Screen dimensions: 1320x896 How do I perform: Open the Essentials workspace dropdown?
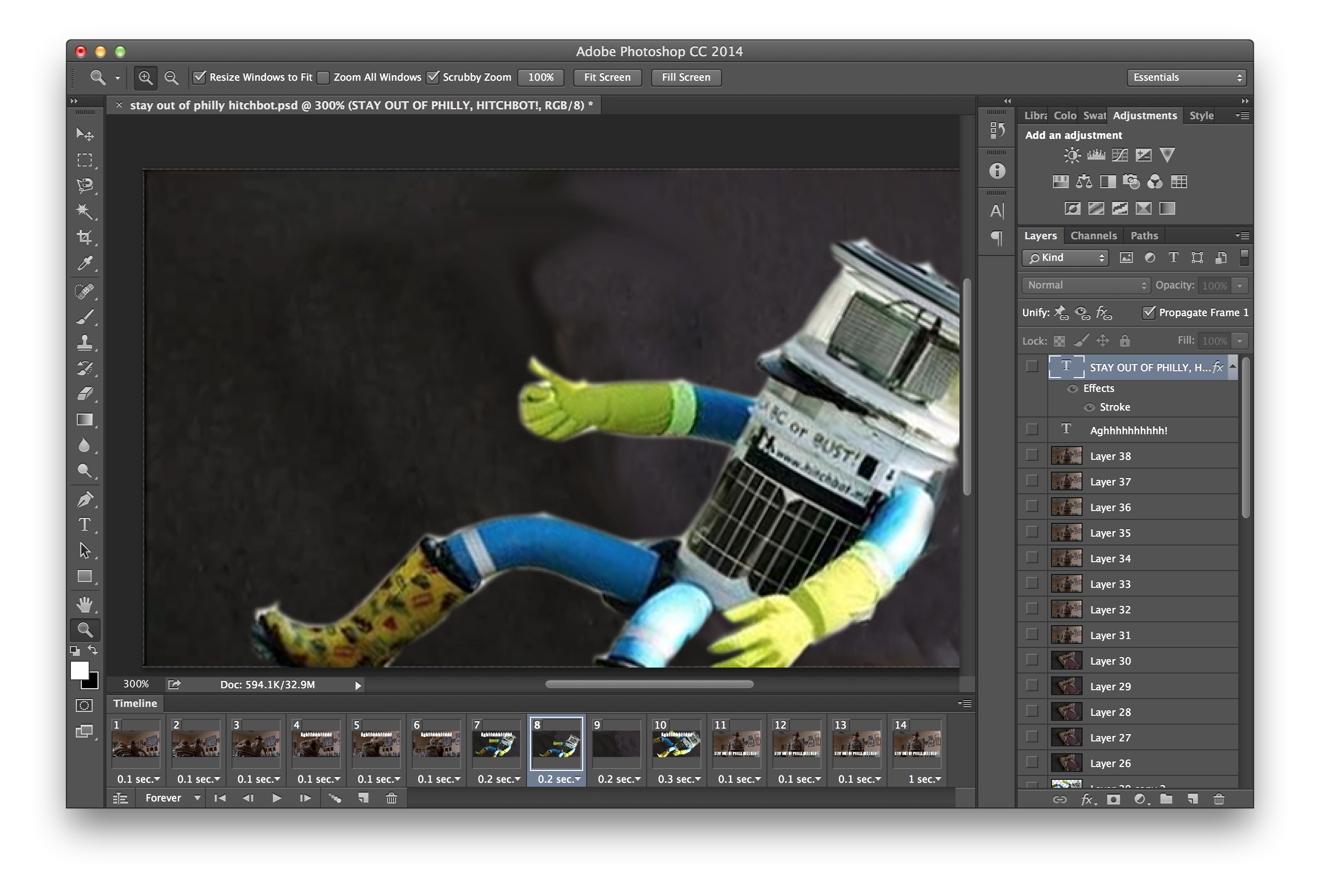click(x=1187, y=77)
